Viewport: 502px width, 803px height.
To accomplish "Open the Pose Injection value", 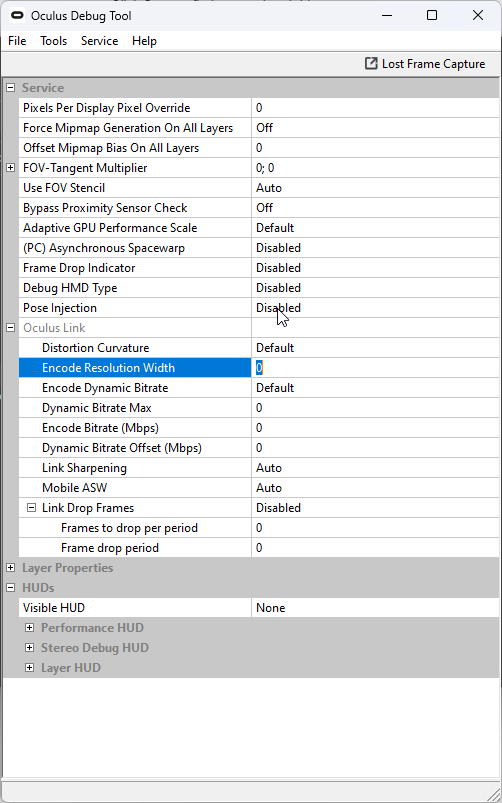I will pos(375,308).
